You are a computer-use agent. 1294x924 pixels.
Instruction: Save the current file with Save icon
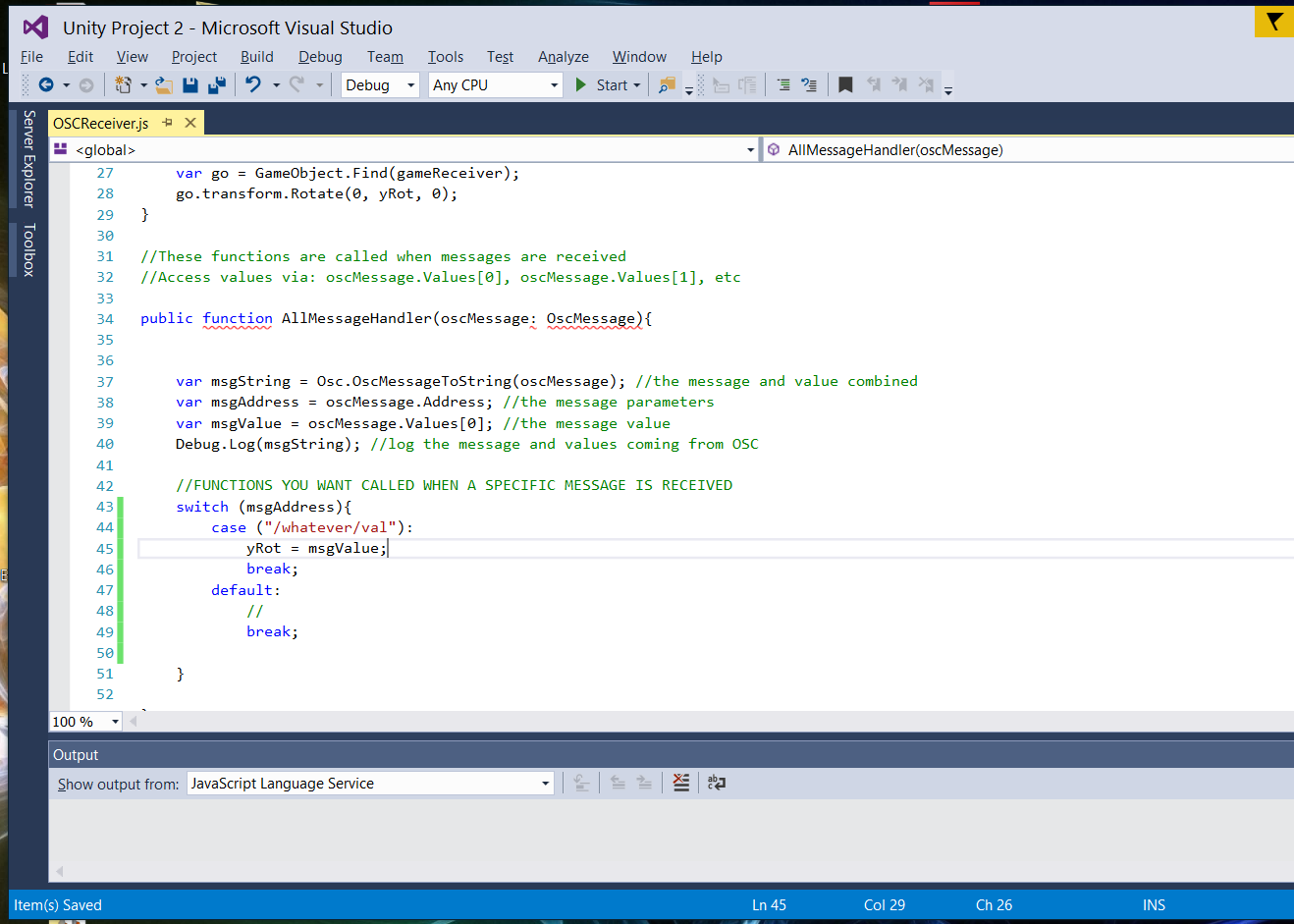190,85
